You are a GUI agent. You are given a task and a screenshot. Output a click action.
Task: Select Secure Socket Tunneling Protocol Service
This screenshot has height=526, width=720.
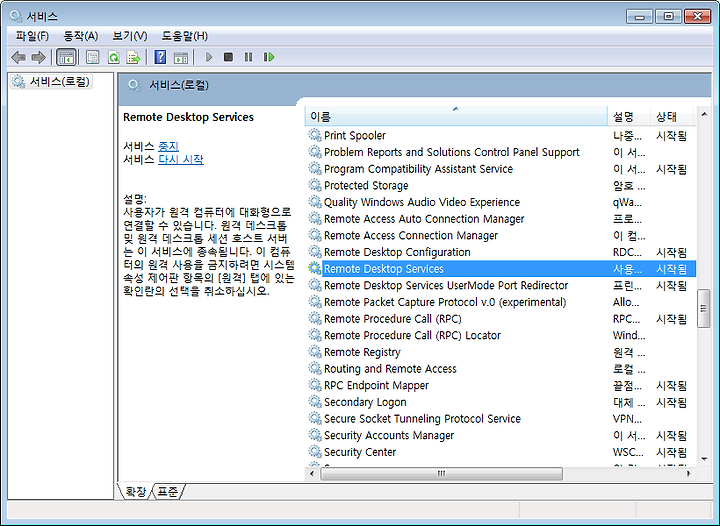(x=501, y=418)
